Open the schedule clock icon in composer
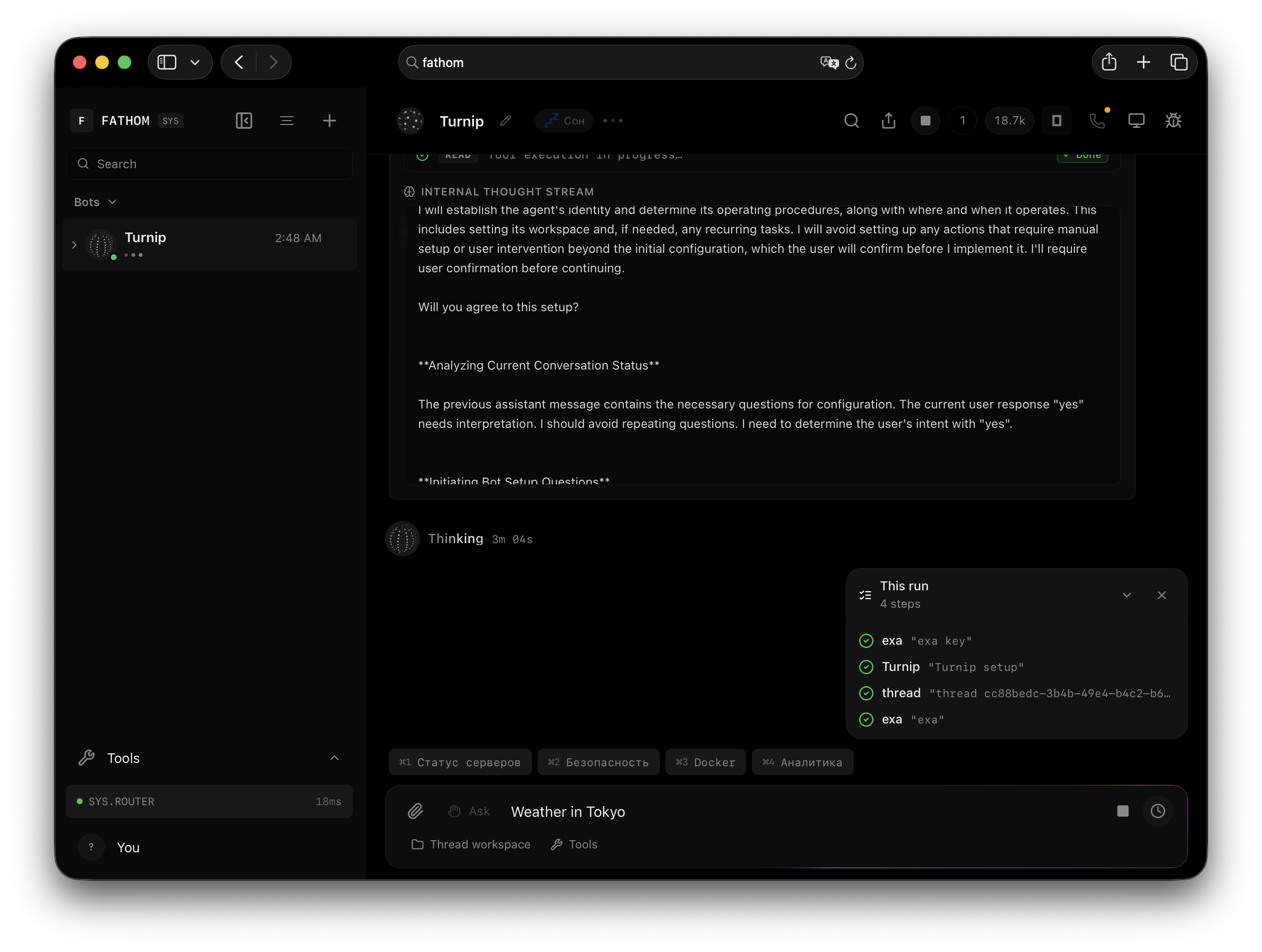This screenshot has width=1262, height=952. click(x=1157, y=811)
